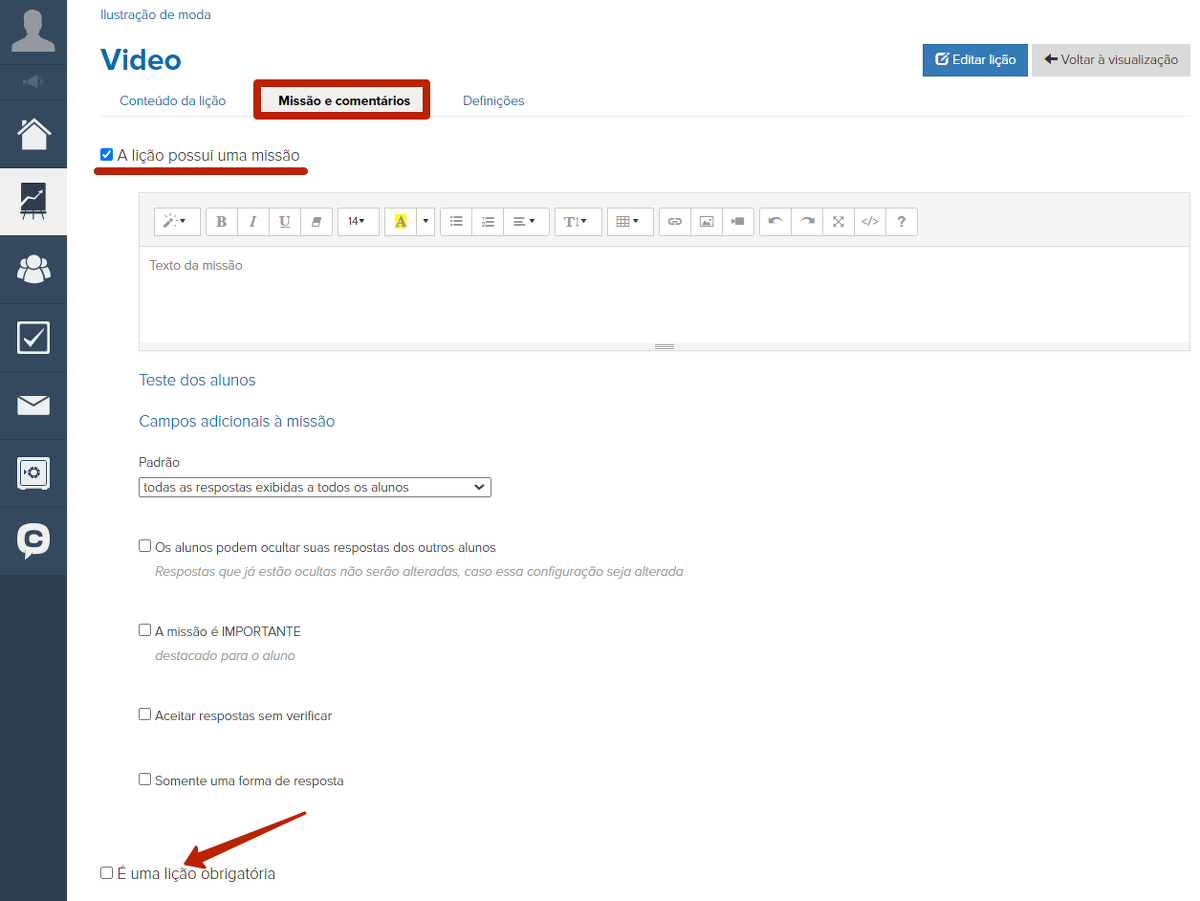Open the mail envelope icon in sidebar

(34, 405)
